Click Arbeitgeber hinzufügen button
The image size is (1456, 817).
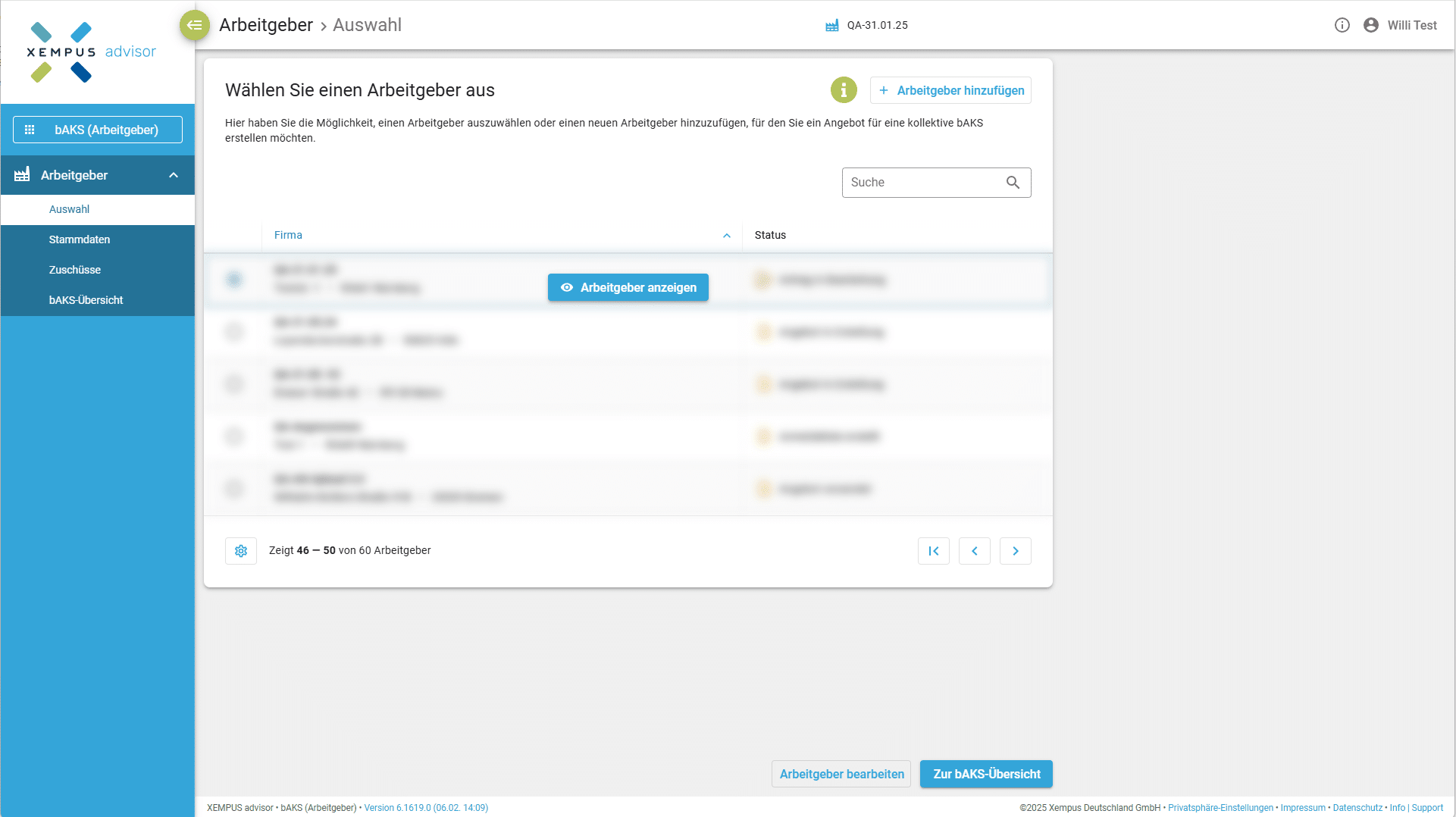click(x=950, y=90)
